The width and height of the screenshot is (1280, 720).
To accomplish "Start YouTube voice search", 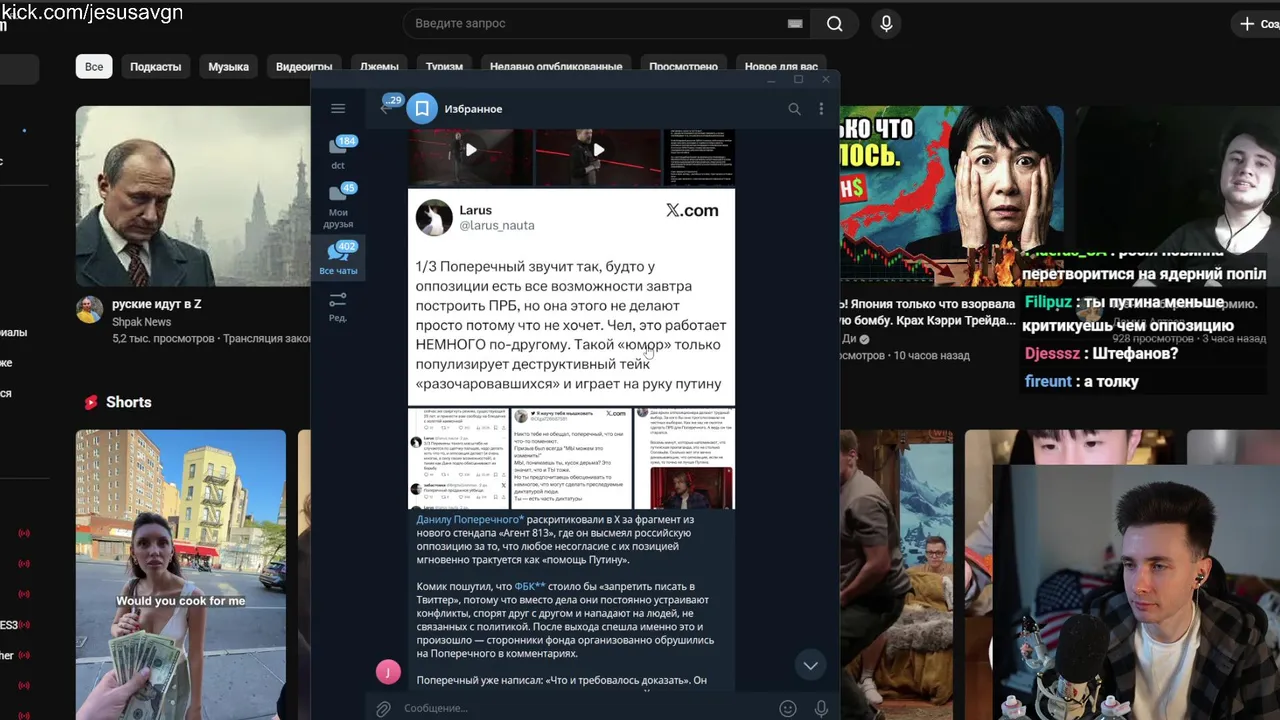I will (886, 24).
